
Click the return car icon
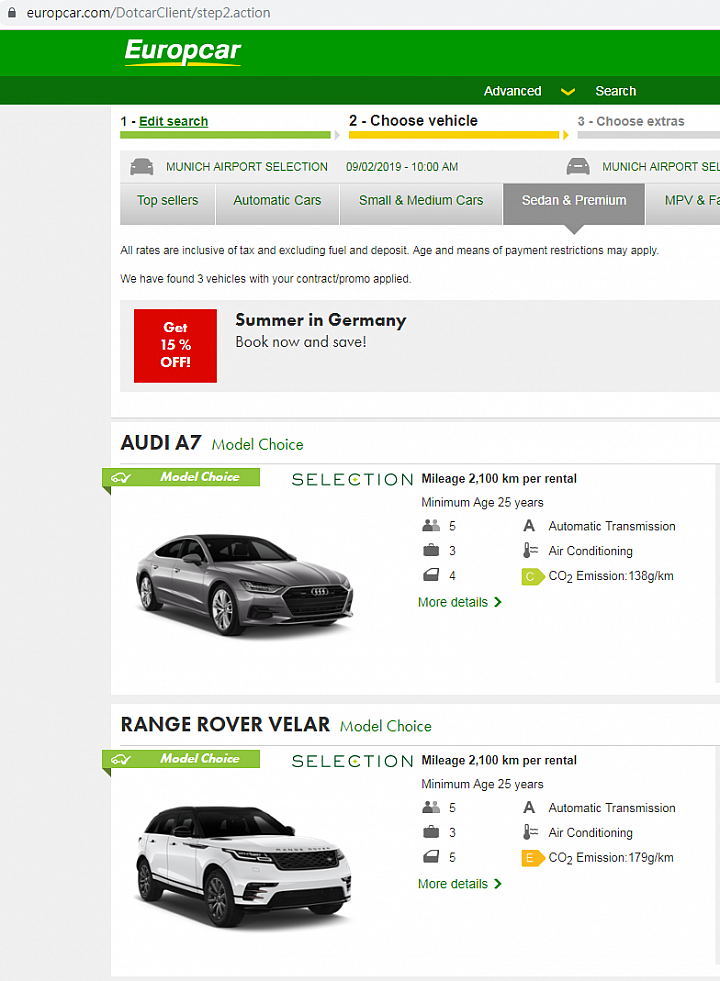click(x=578, y=167)
